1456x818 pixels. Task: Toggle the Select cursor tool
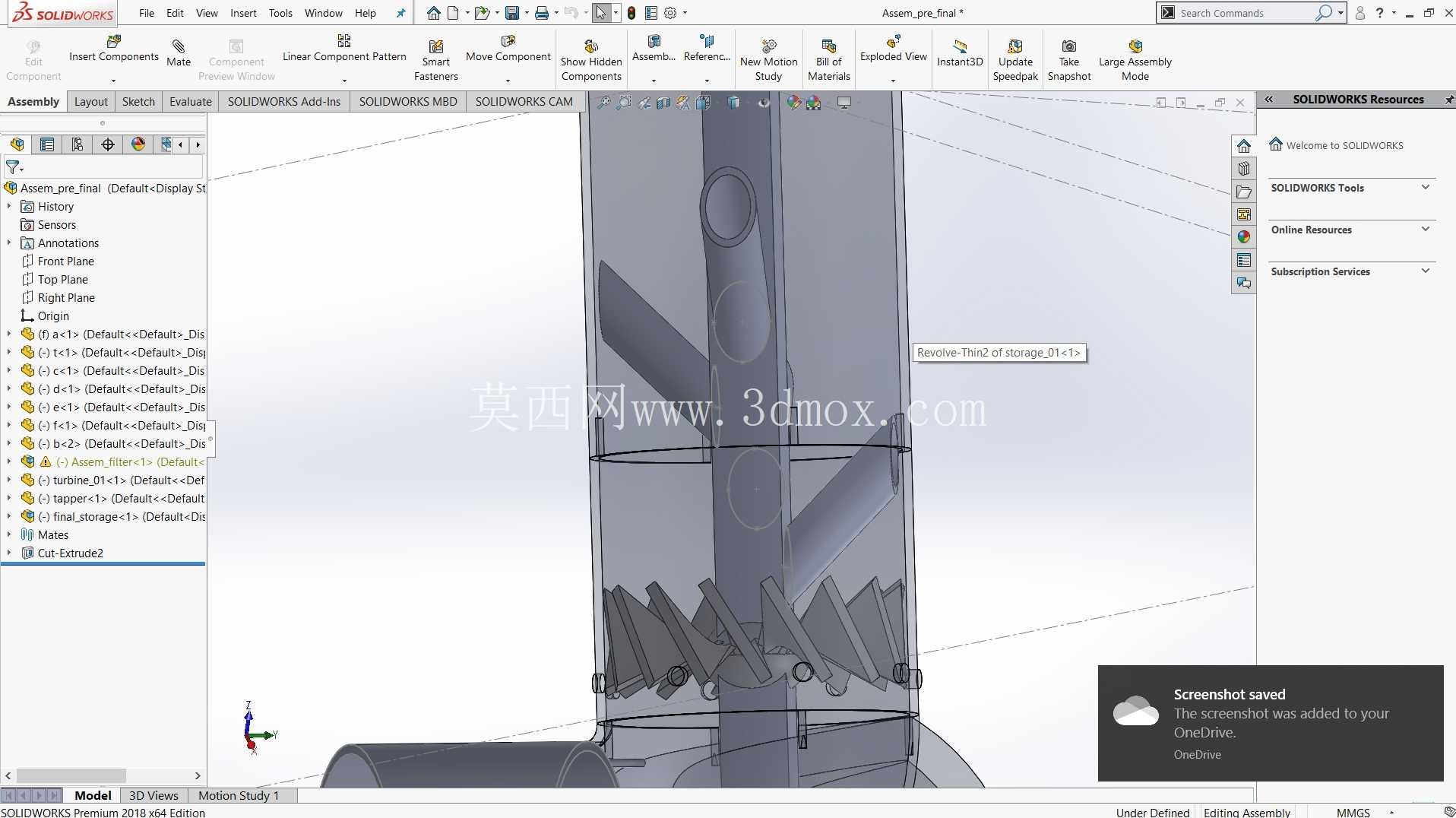(x=601, y=13)
